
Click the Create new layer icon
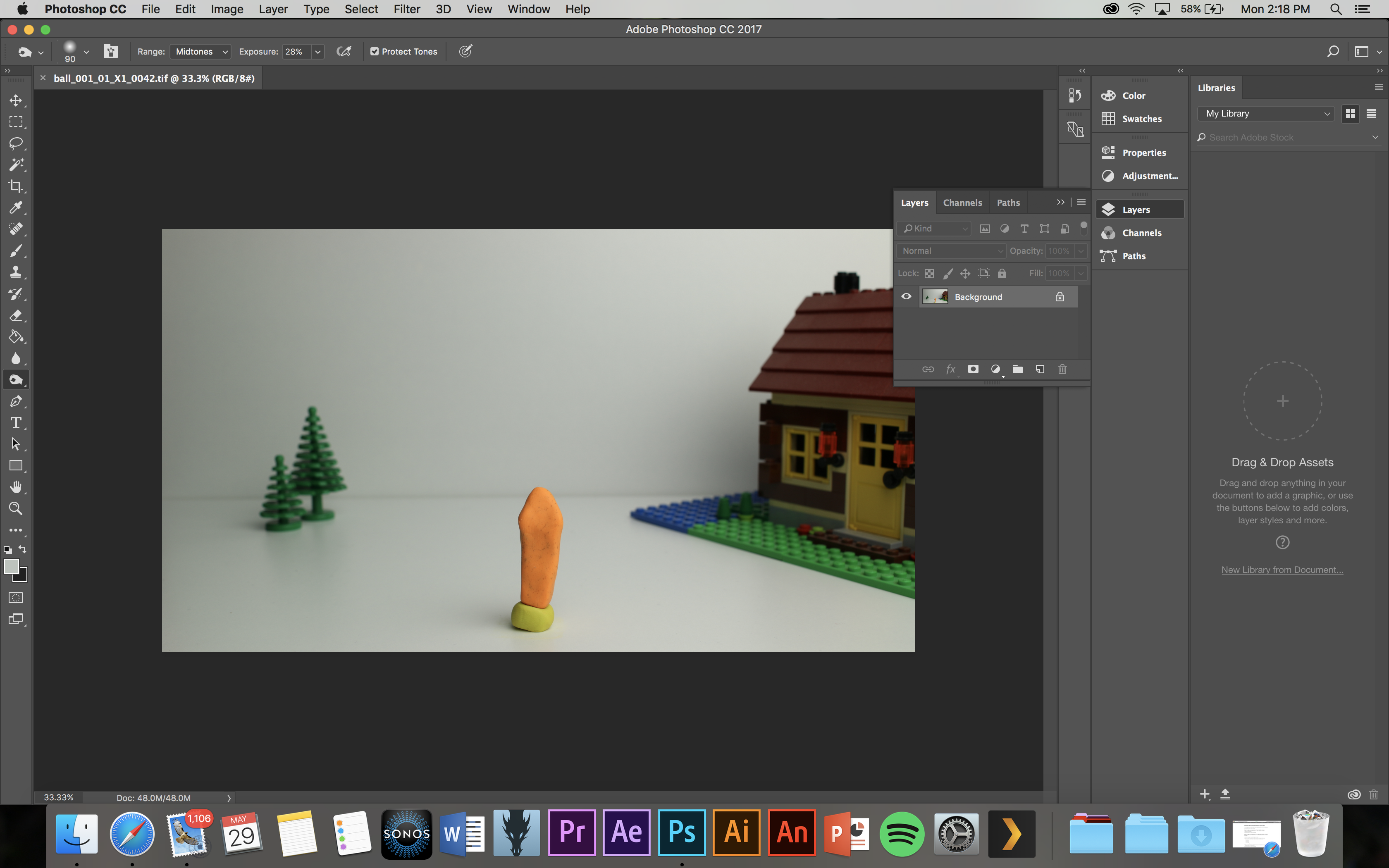pyautogui.click(x=1039, y=369)
